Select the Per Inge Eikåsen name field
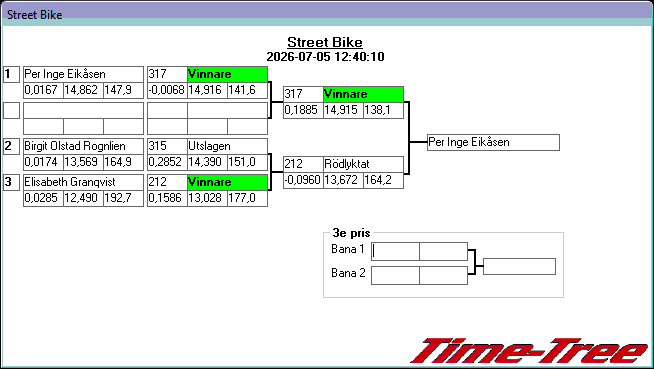Viewport: 654px width, 369px height. (x=83, y=74)
